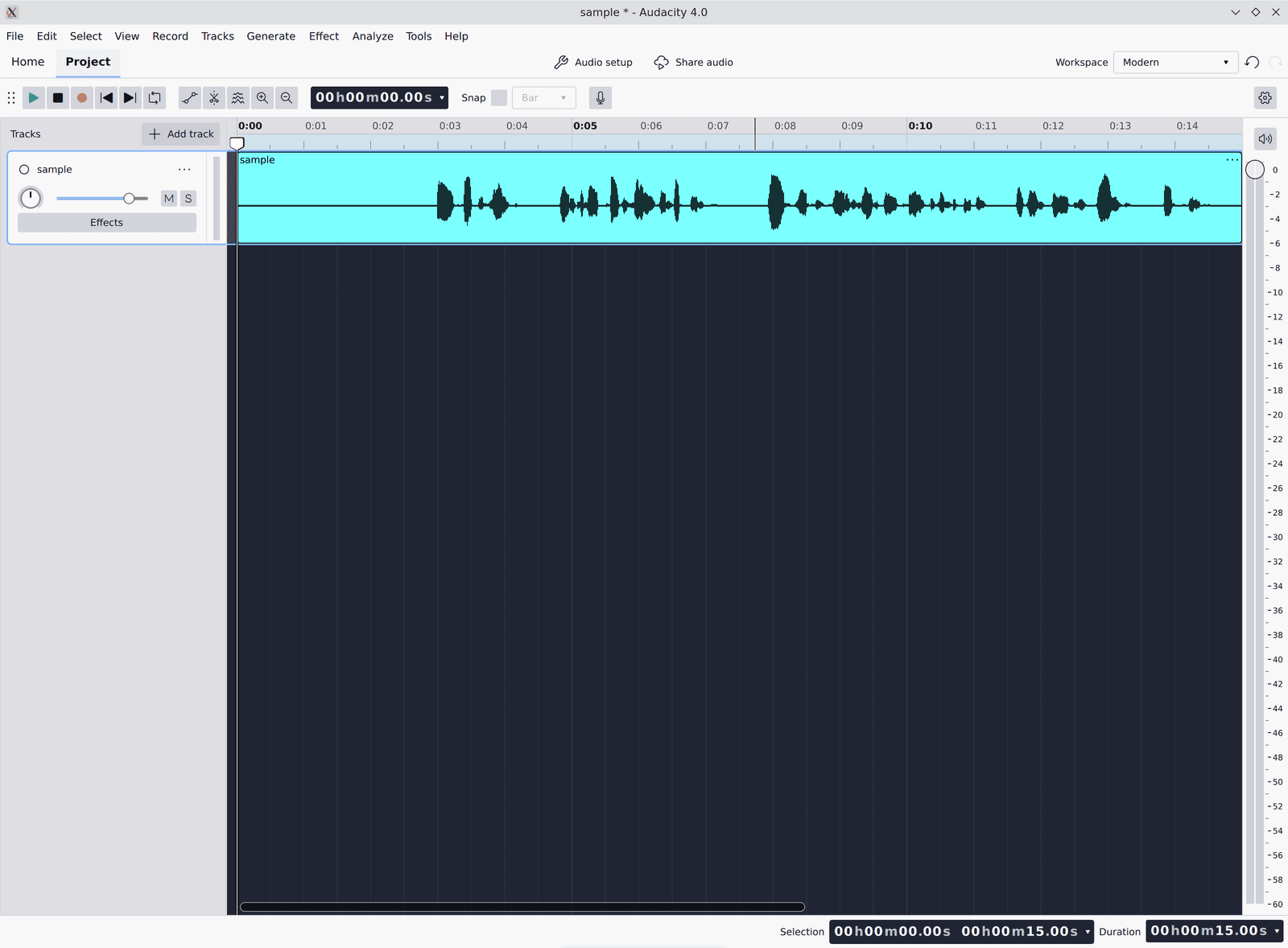1288x948 pixels.
Task: Skip to end of project
Action: (x=130, y=98)
